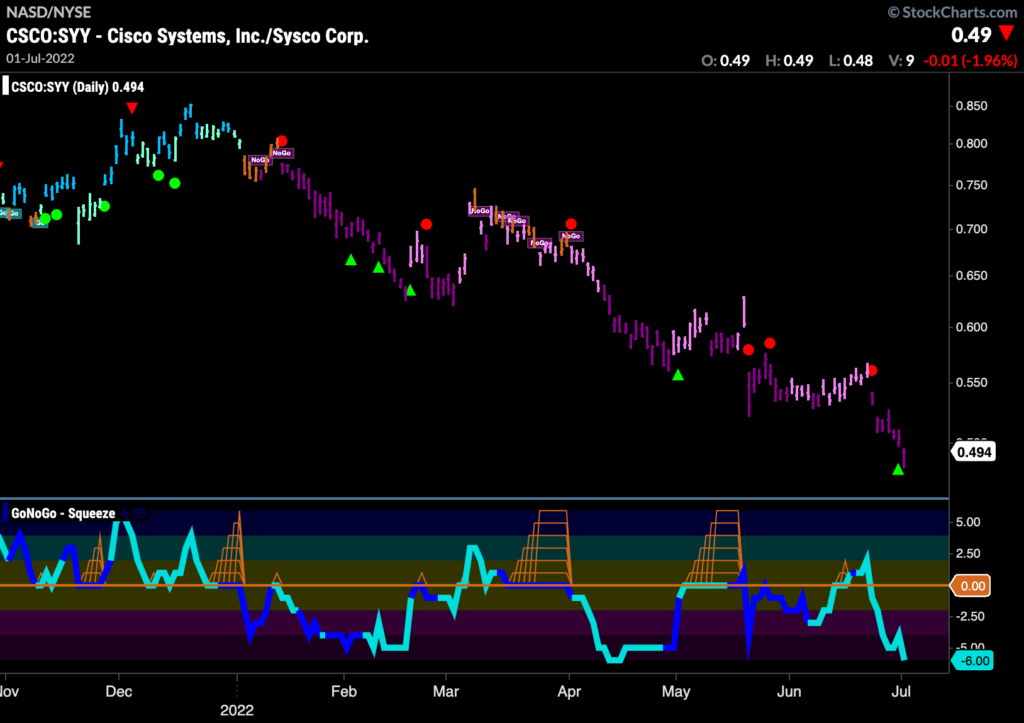Click the 0.650 price axis label
1024x723 pixels.
(x=972, y=276)
